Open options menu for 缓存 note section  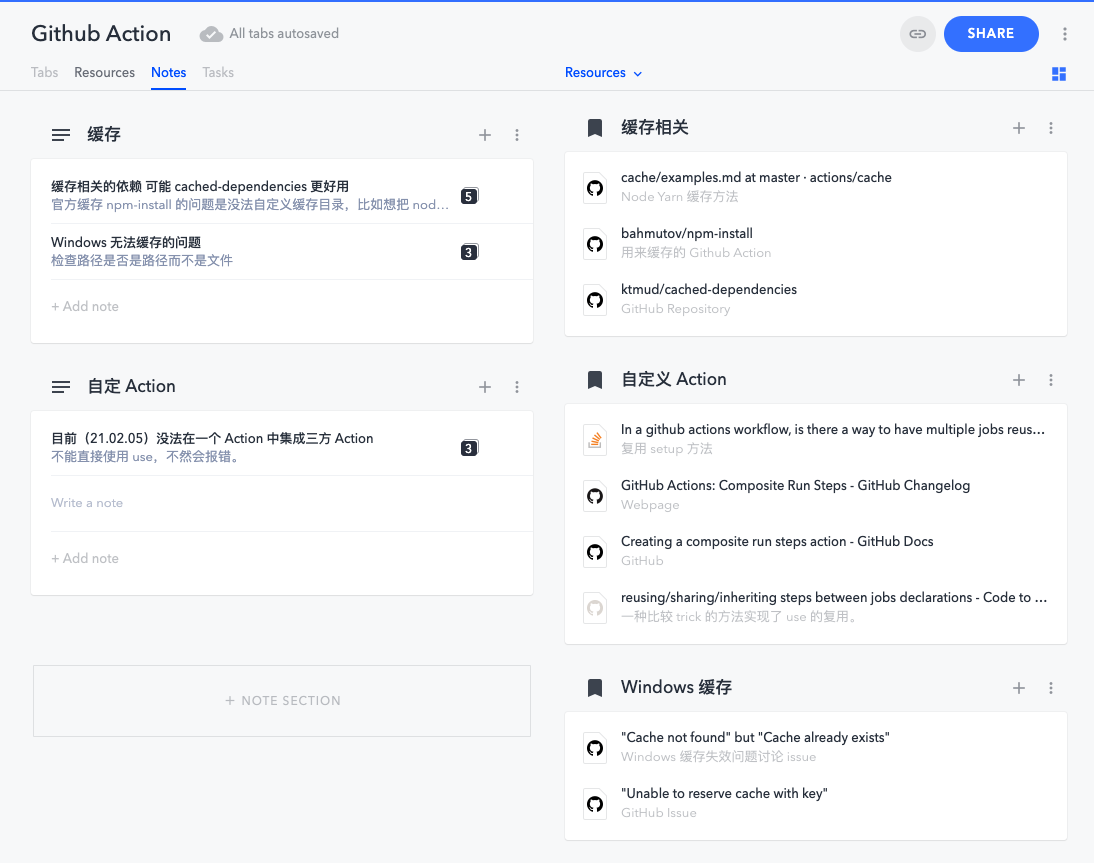coord(516,135)
